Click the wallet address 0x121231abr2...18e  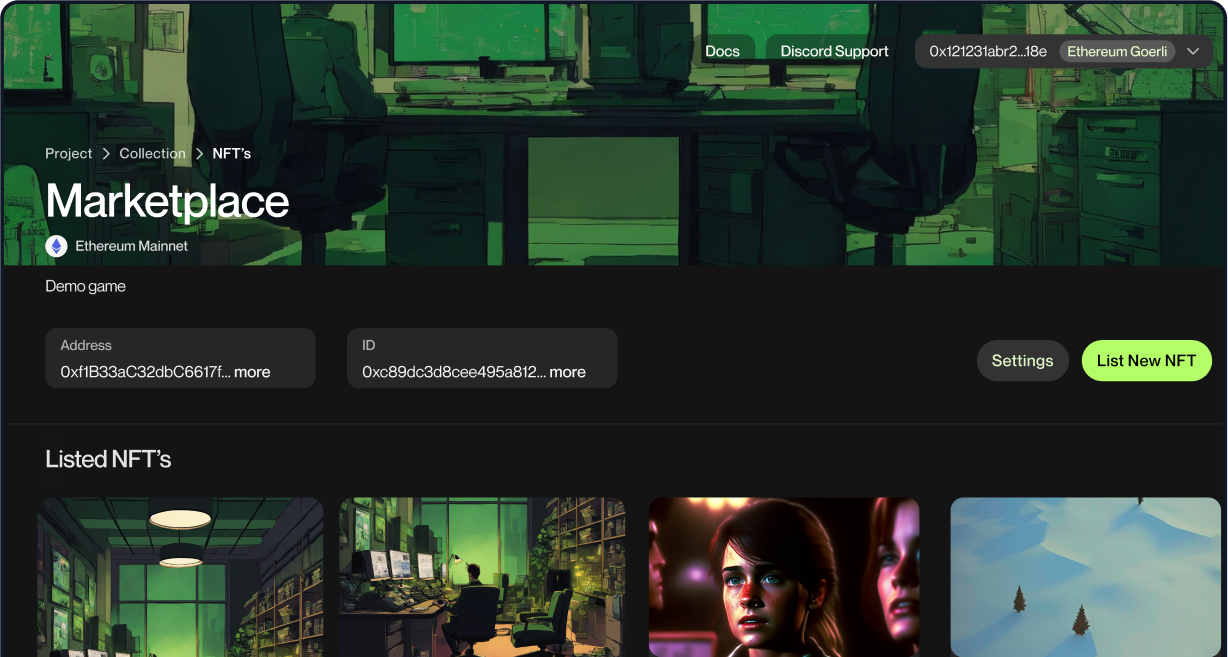[987, 51]
